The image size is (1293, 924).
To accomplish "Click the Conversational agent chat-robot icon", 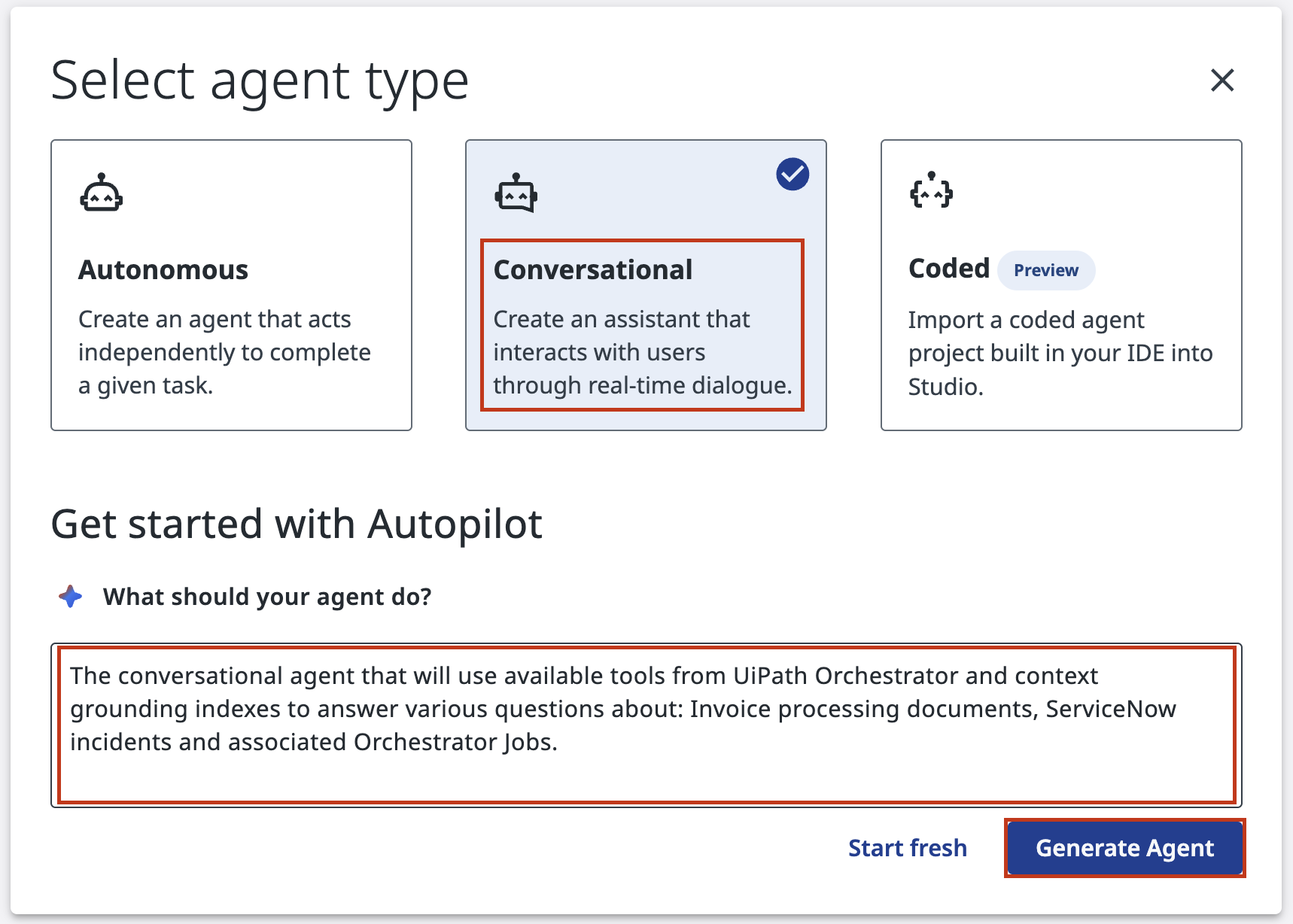I will tap(516, 193).
